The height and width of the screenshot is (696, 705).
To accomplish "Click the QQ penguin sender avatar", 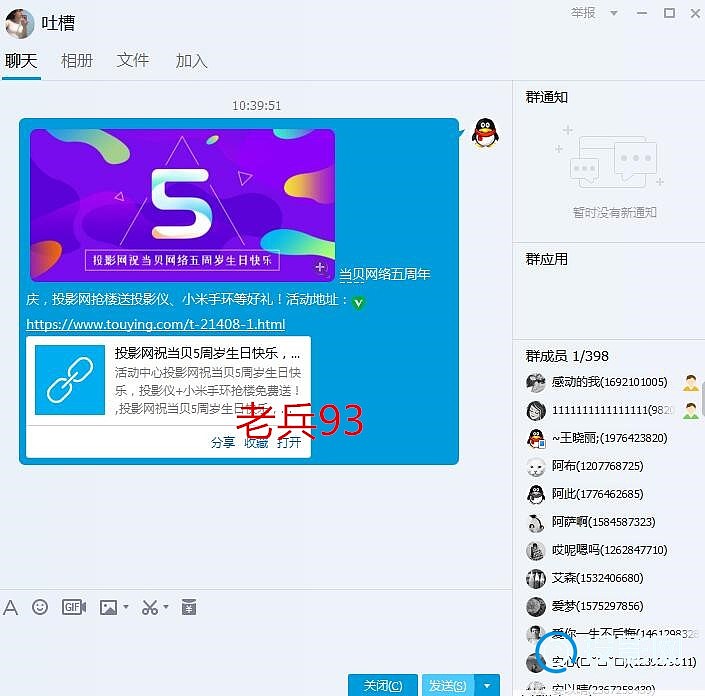I will 485,133.
